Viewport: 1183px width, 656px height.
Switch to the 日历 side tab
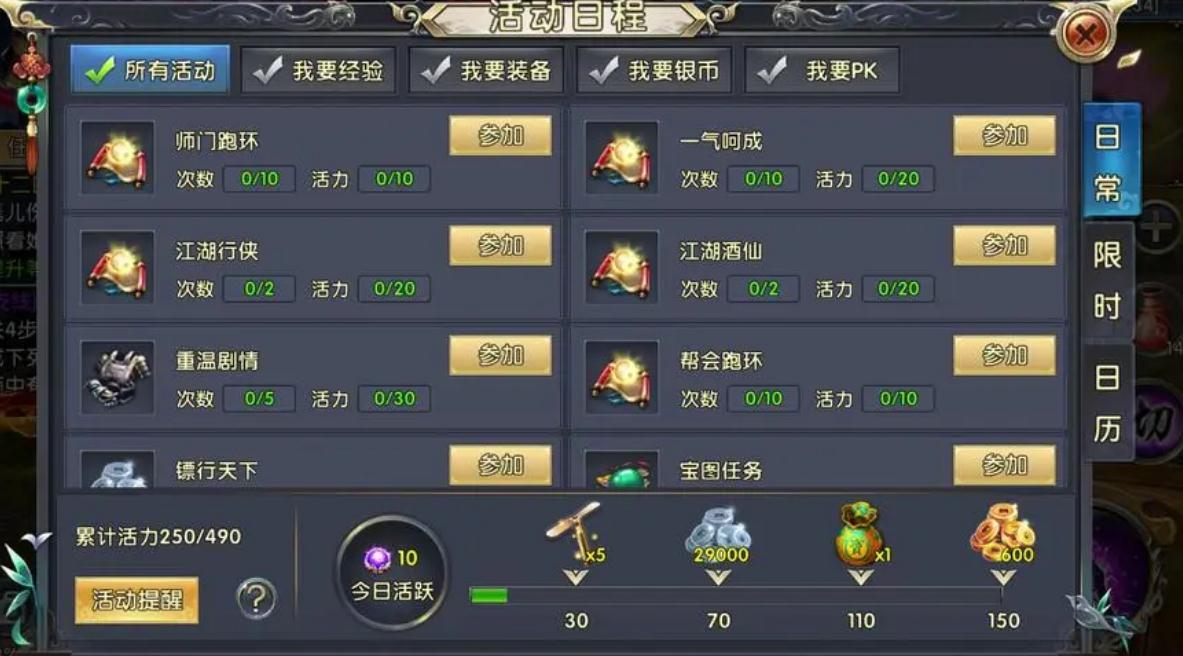(1108, 403)
